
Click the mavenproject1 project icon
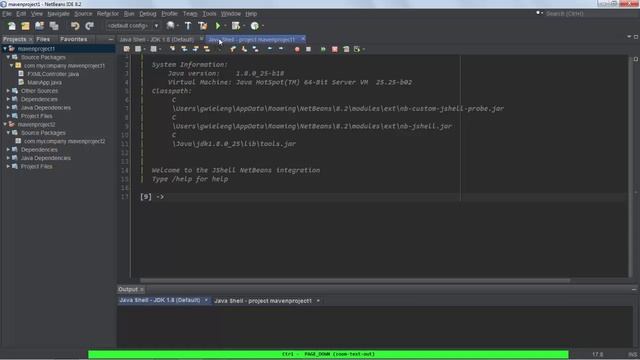click(x=12, y=49)
